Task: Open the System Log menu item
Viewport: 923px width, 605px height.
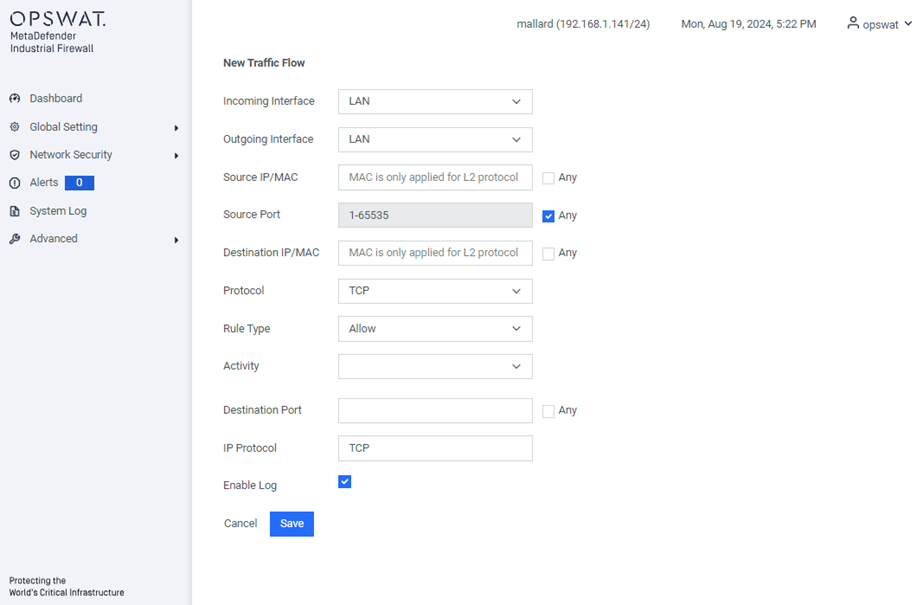Action: [x=58, y=211]
